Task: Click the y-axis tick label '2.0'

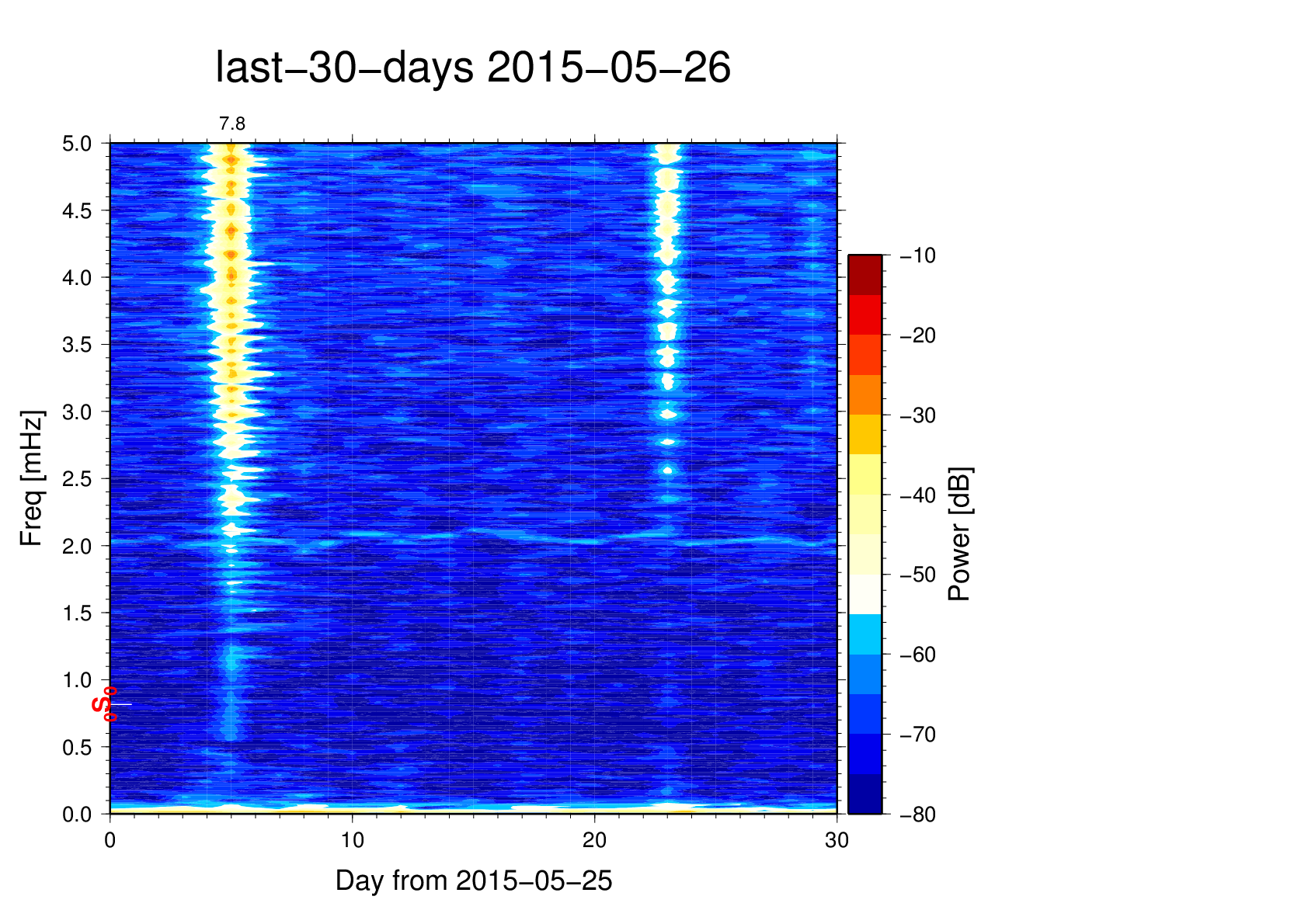Action: (76, 547)
